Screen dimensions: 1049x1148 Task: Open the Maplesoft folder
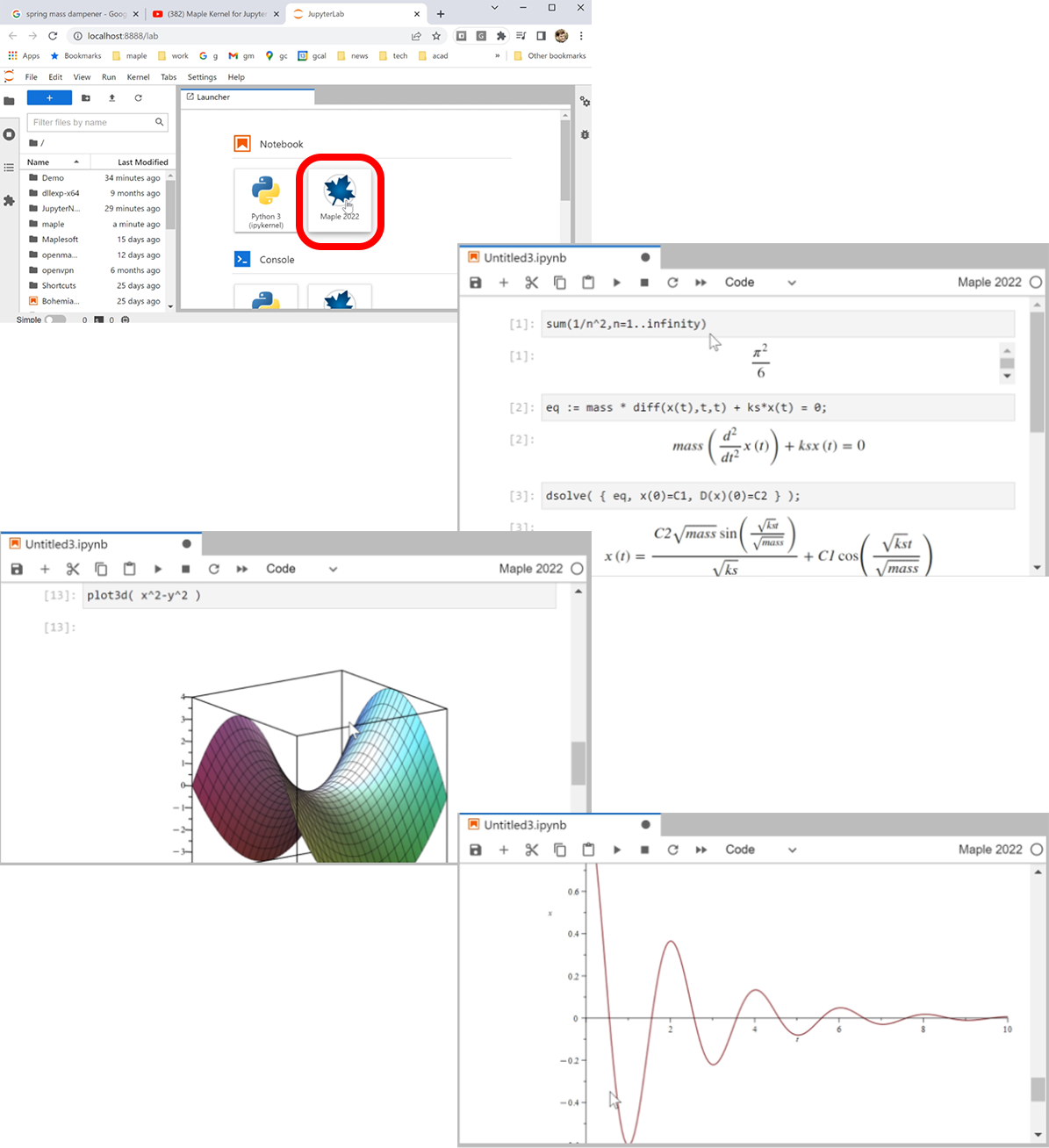click(60, 240)
